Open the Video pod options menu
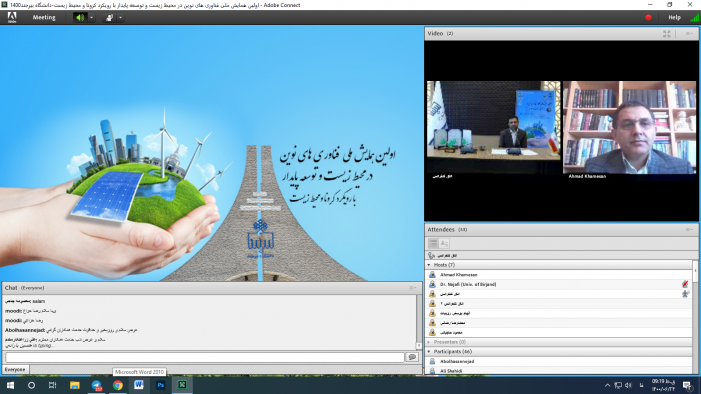701x394 pixels. click(688, 34)
